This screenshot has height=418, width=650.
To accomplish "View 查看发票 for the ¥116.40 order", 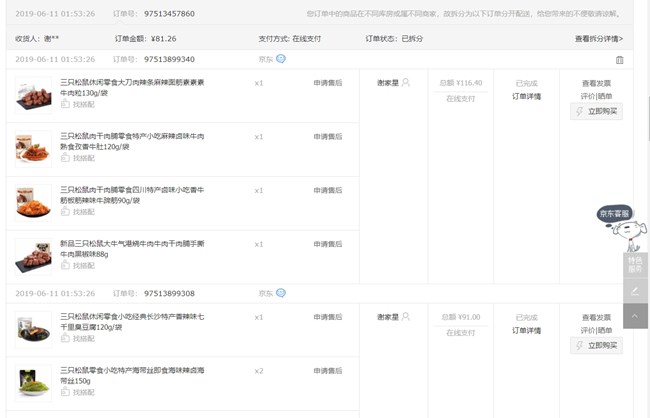I will click(x=596, y=83).
